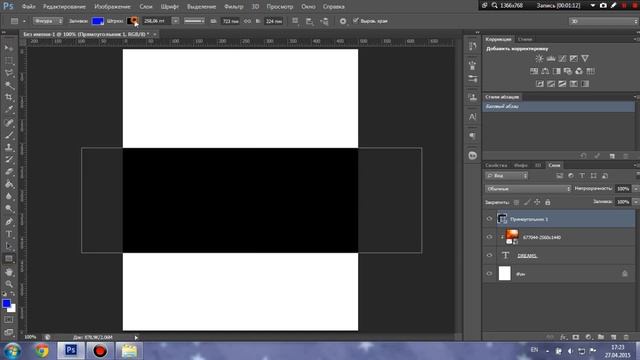This screenshot has width=640, height=360.
Task: Add a Brightness/Contrast adjustment
Action: pos(539,59)
